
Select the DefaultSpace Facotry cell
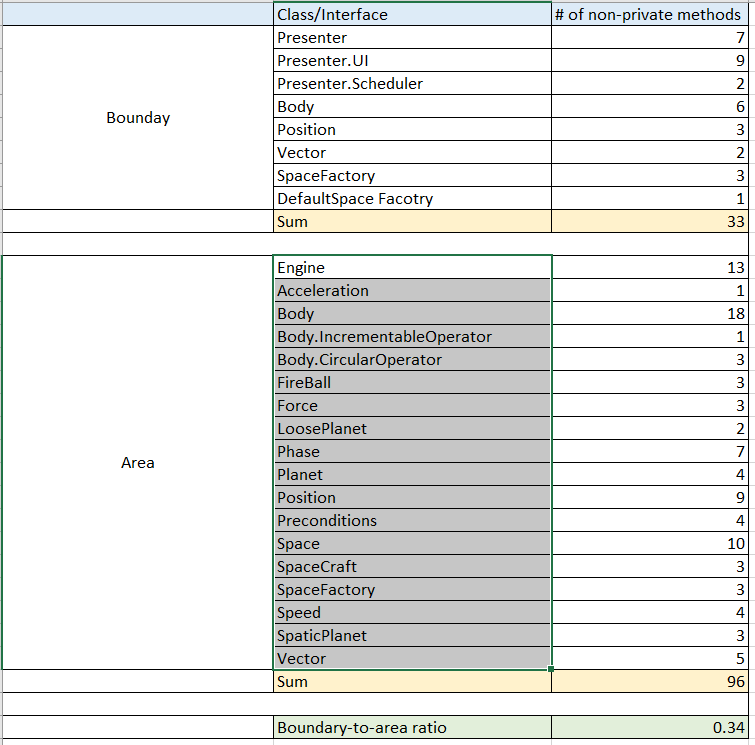point(412,198)
